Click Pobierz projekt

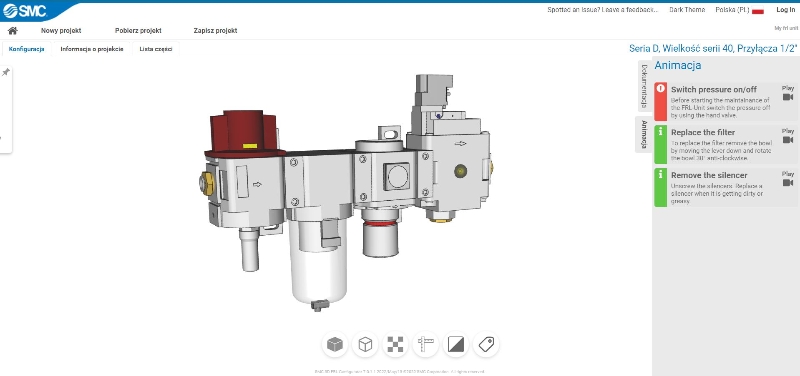[x=138, y=31]
